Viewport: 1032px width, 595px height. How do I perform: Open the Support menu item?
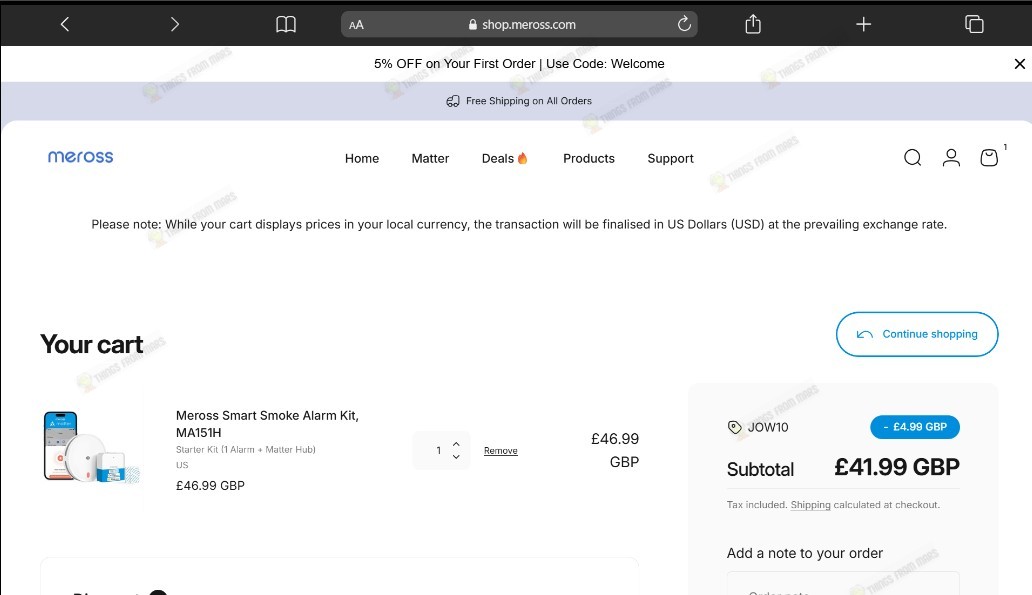click(x=671, y=159)
